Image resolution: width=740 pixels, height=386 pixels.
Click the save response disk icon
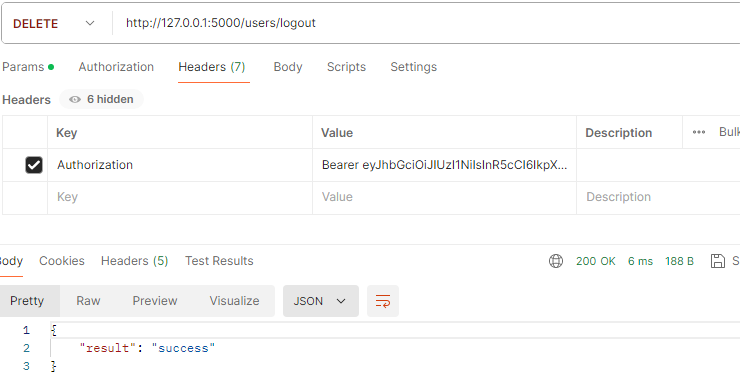point(718,261)
